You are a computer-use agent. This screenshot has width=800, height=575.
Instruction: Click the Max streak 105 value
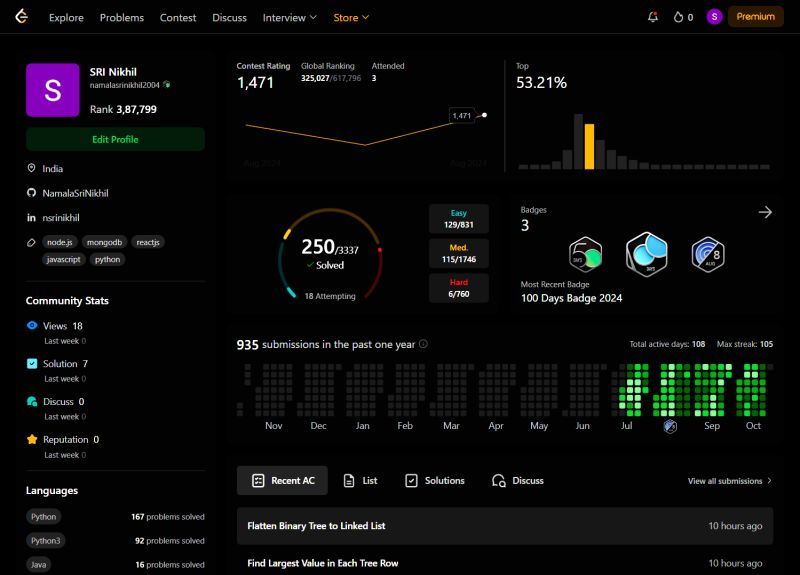766,344
